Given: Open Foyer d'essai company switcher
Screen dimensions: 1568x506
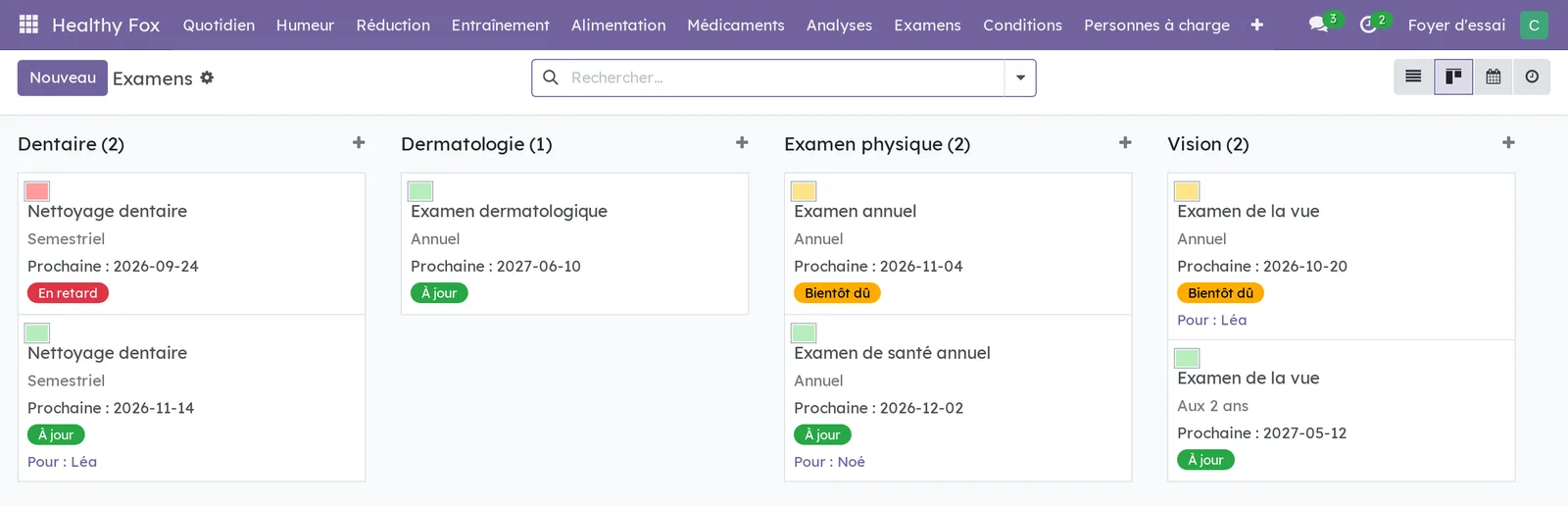Looking at the screenshot, I should tap(1456, 25).
